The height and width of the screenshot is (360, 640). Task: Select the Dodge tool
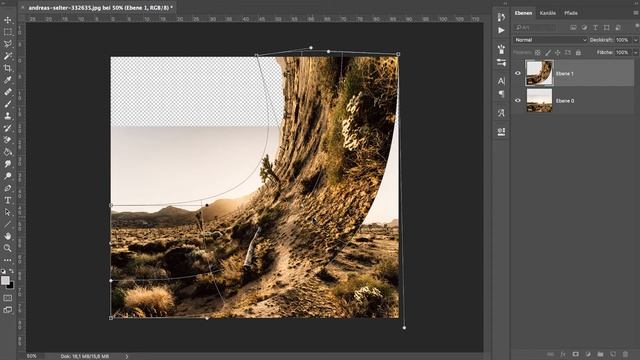[x=8, y=176]
